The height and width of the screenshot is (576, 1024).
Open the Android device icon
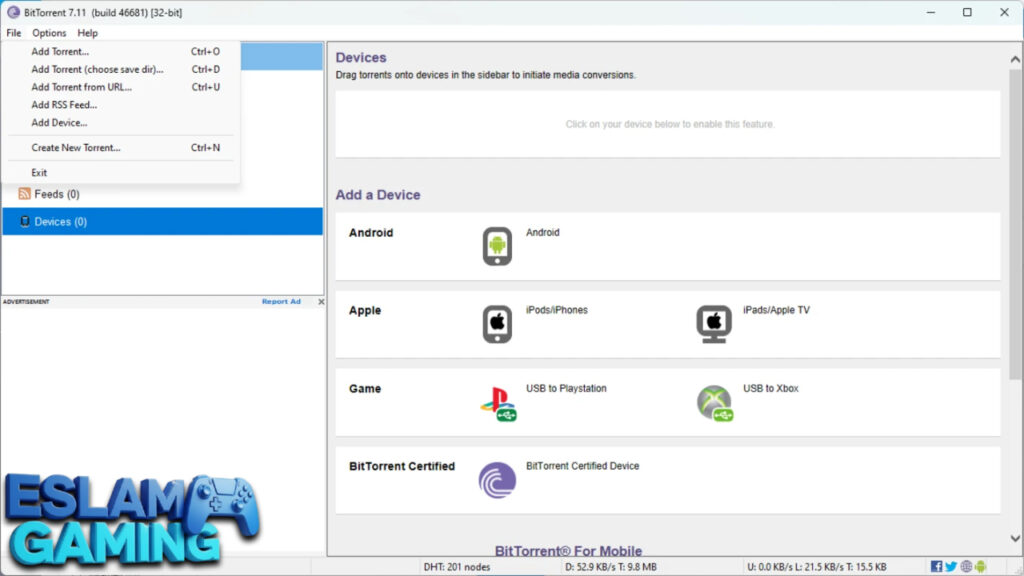(497, 246)
